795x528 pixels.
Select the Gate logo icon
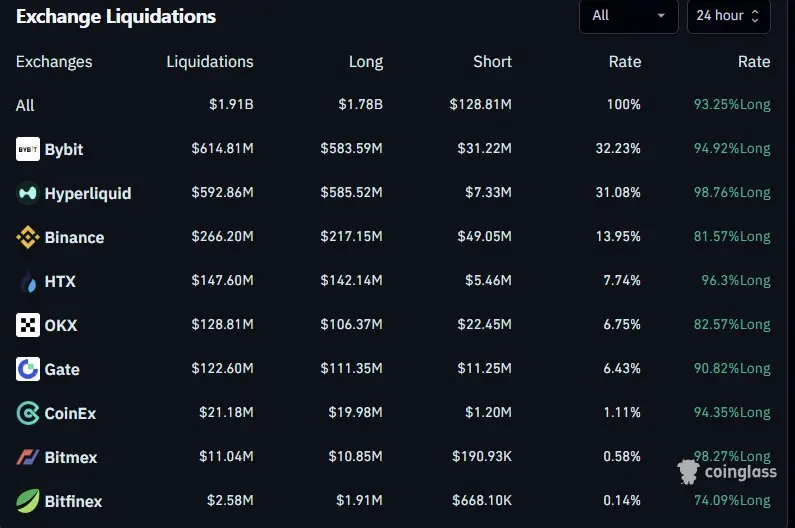click(x=28, y=369)
